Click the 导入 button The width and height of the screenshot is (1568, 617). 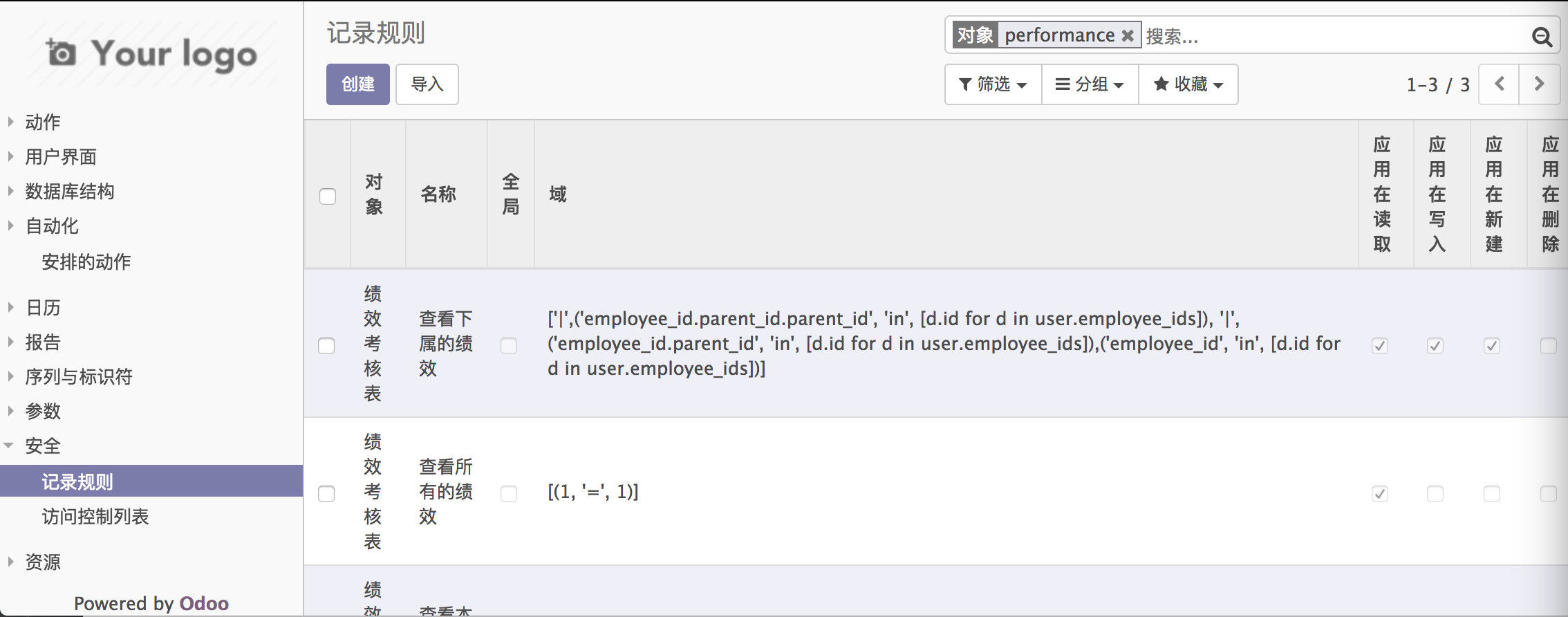(427, 84)
